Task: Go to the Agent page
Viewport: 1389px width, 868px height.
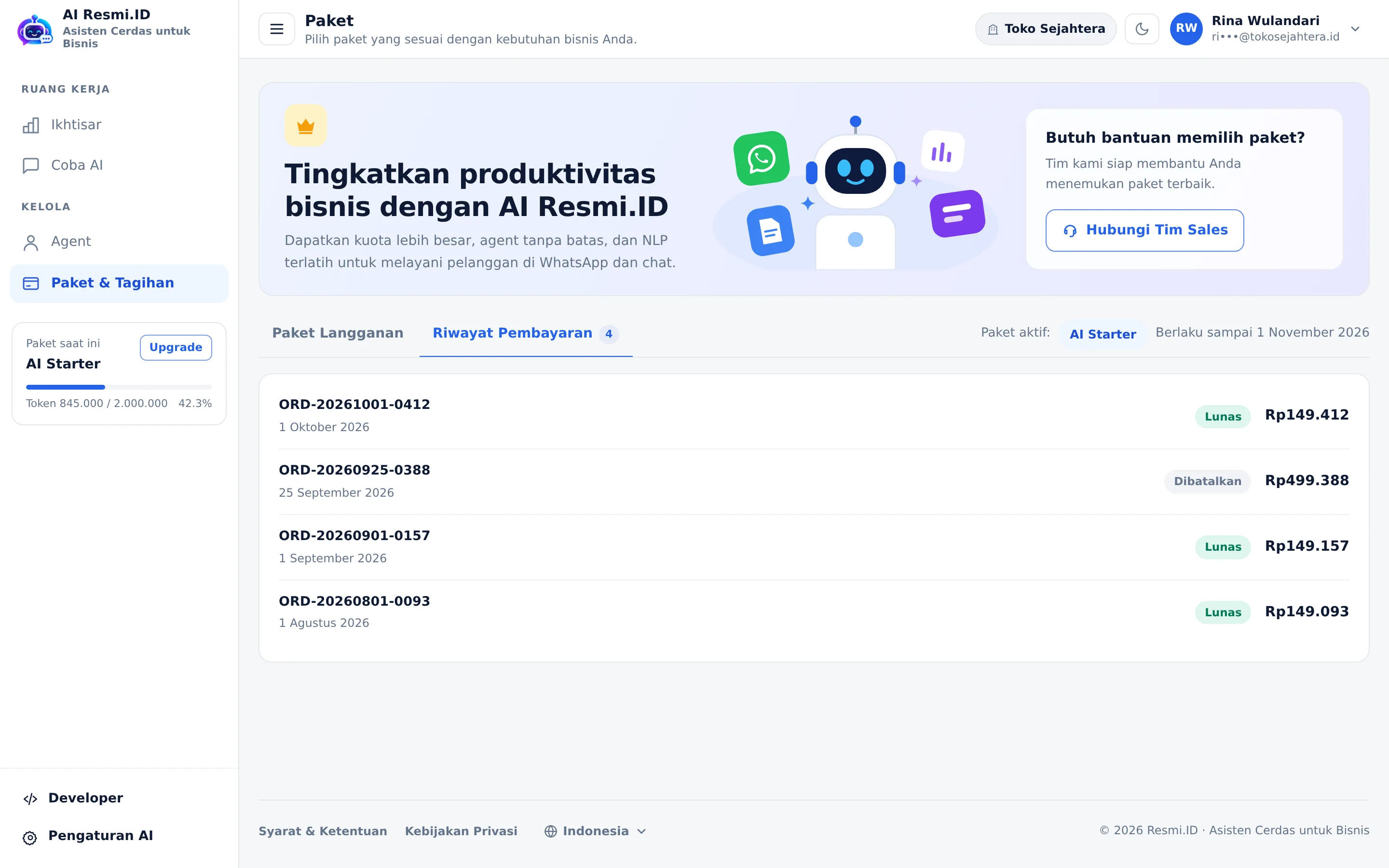Action: pos(119,242)
